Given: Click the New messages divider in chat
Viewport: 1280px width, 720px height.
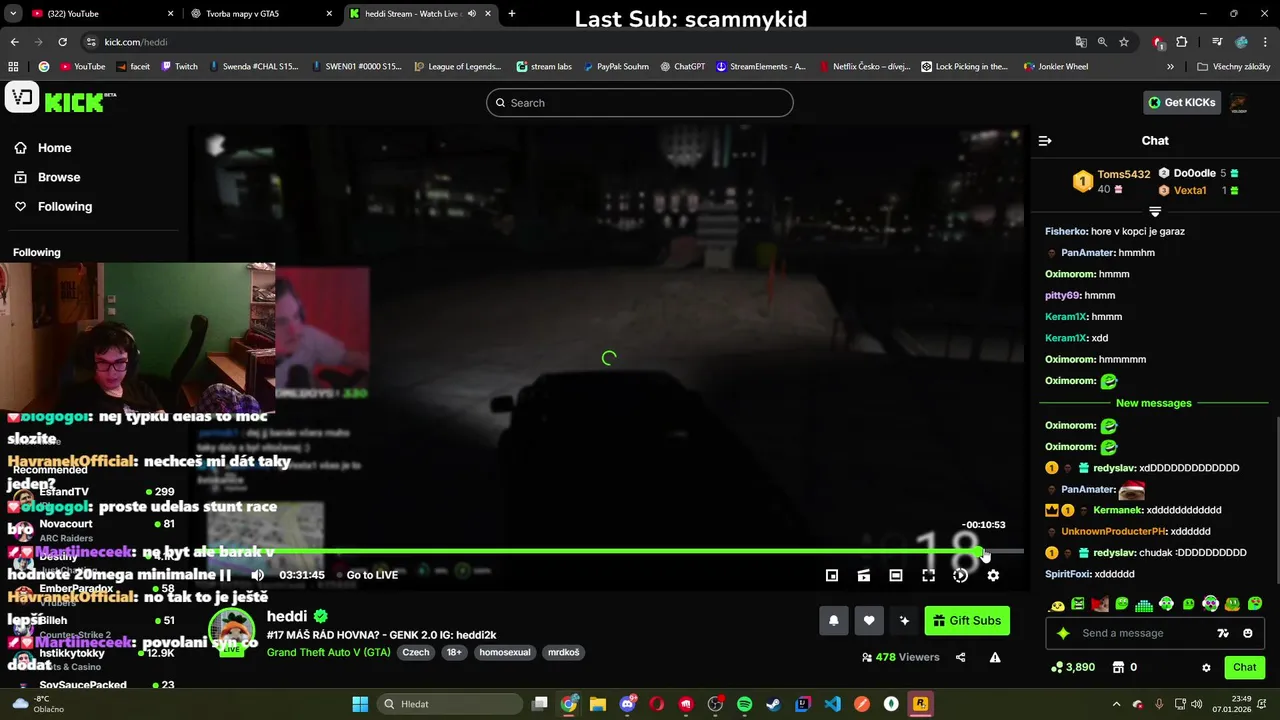Looking at the screenshot, I should click(1154, 403).
